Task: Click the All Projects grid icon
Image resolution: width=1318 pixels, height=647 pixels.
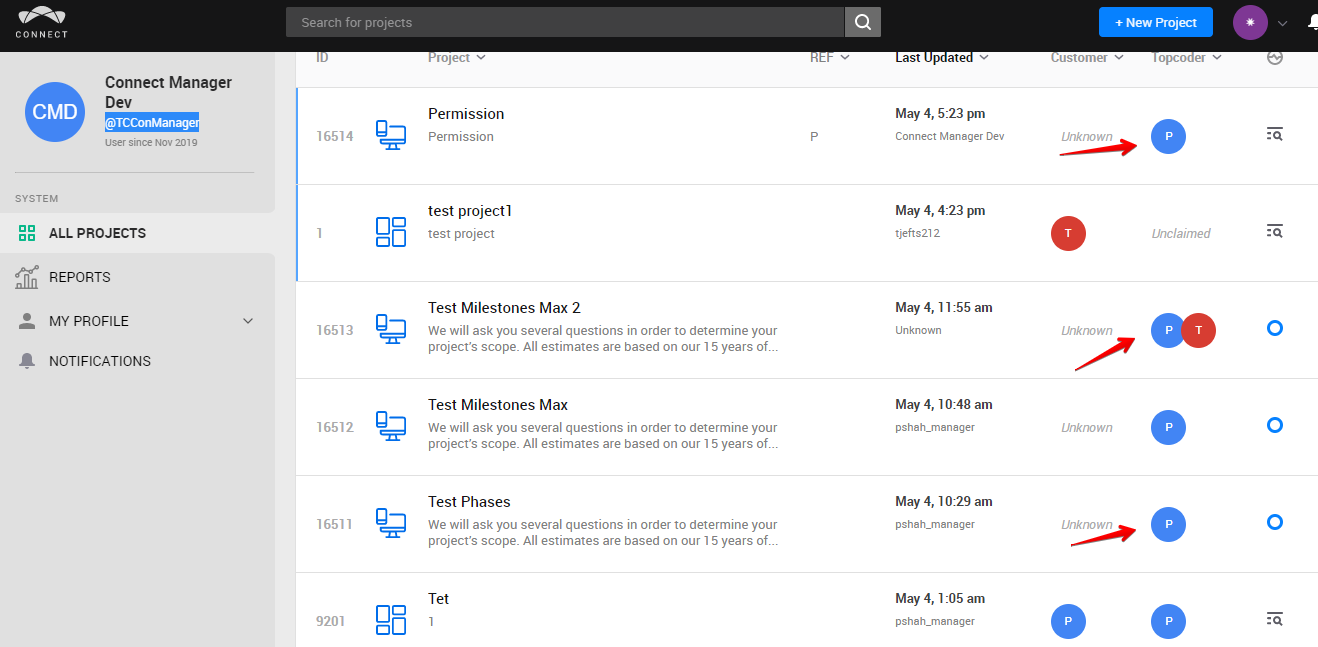Action: tap(27, 233)
